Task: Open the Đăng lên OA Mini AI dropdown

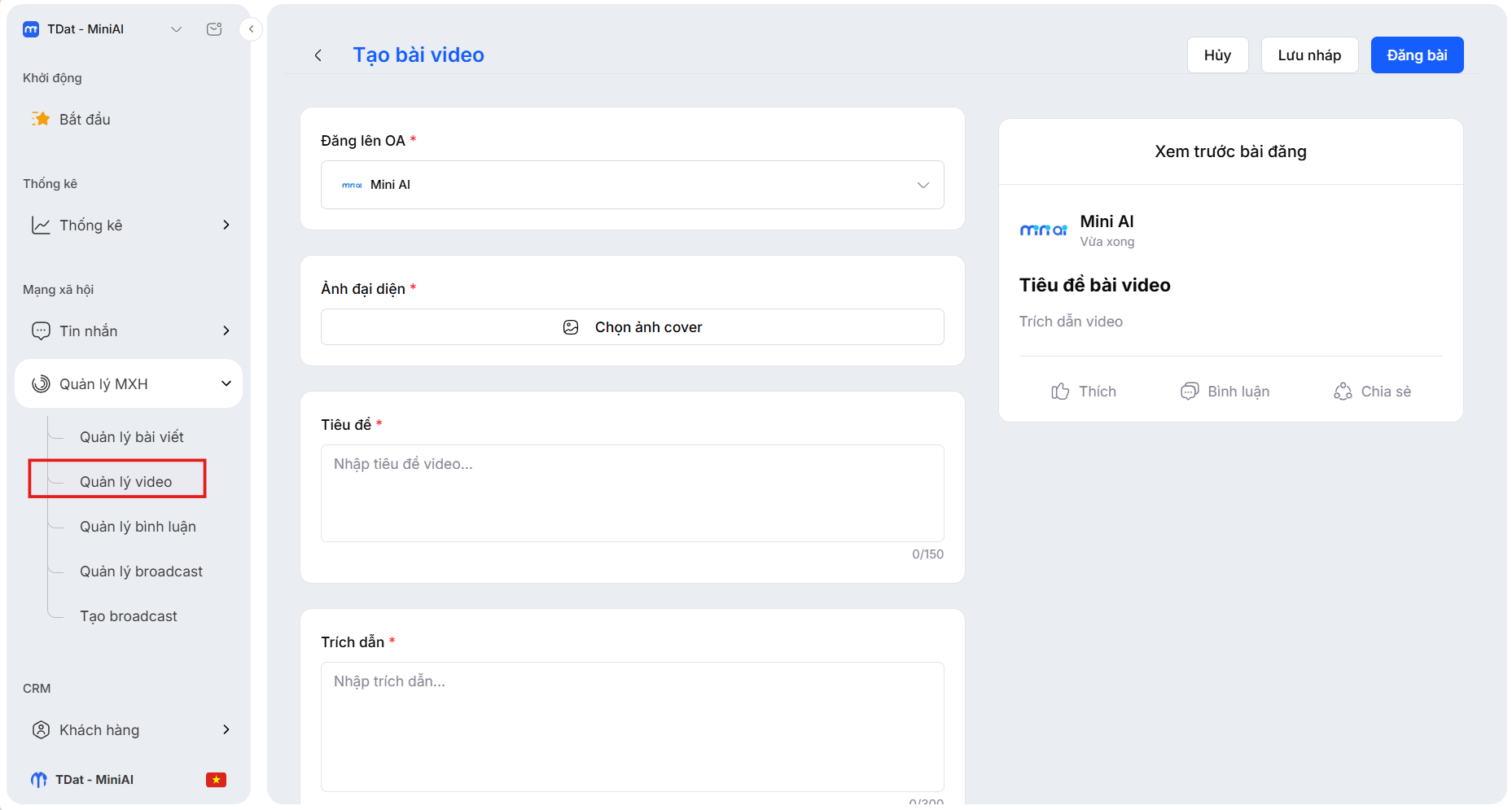Action: point(633,185)
